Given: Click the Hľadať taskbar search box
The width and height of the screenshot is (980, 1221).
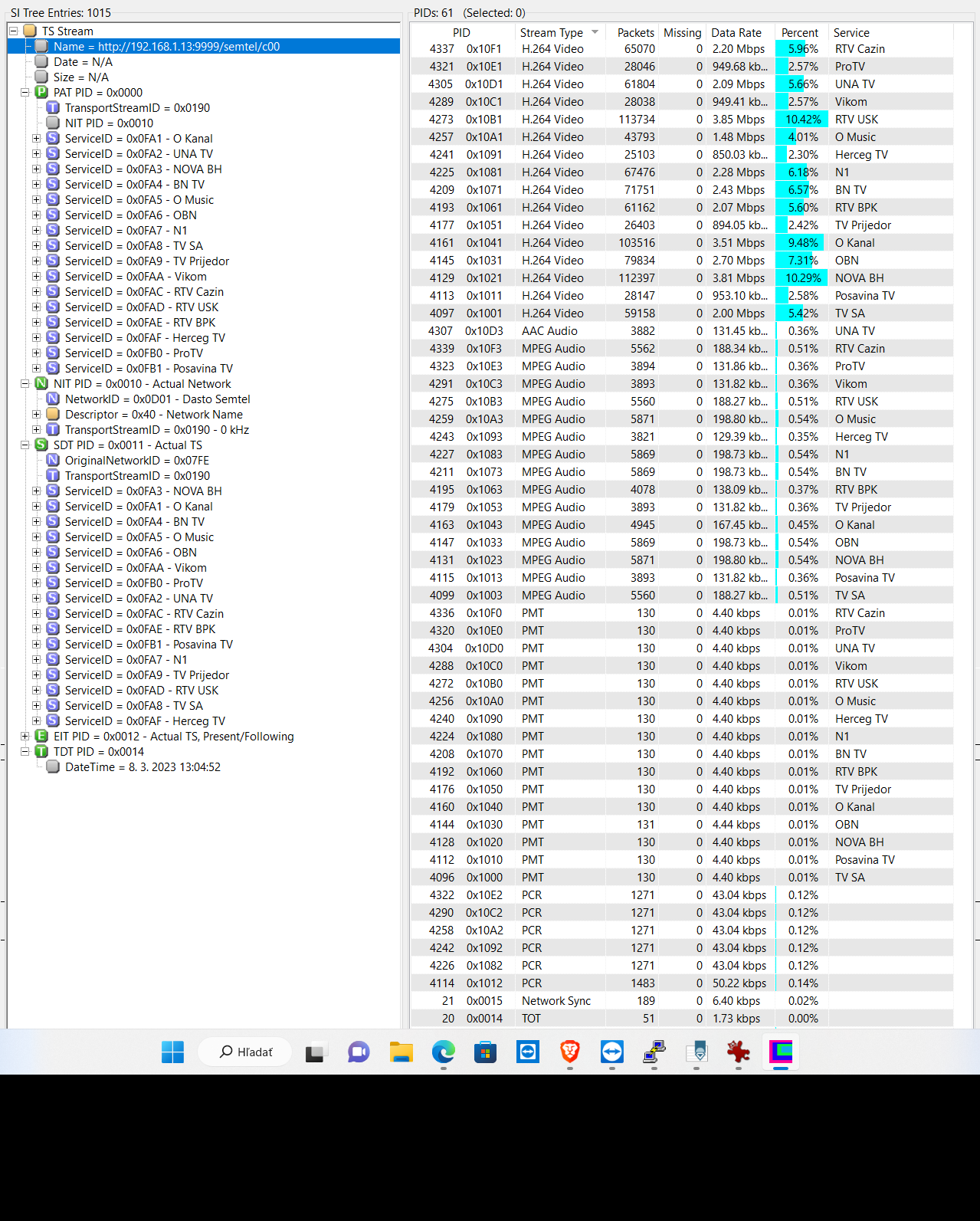Looking at the screenshot, I should click(x=246, y=1052).
